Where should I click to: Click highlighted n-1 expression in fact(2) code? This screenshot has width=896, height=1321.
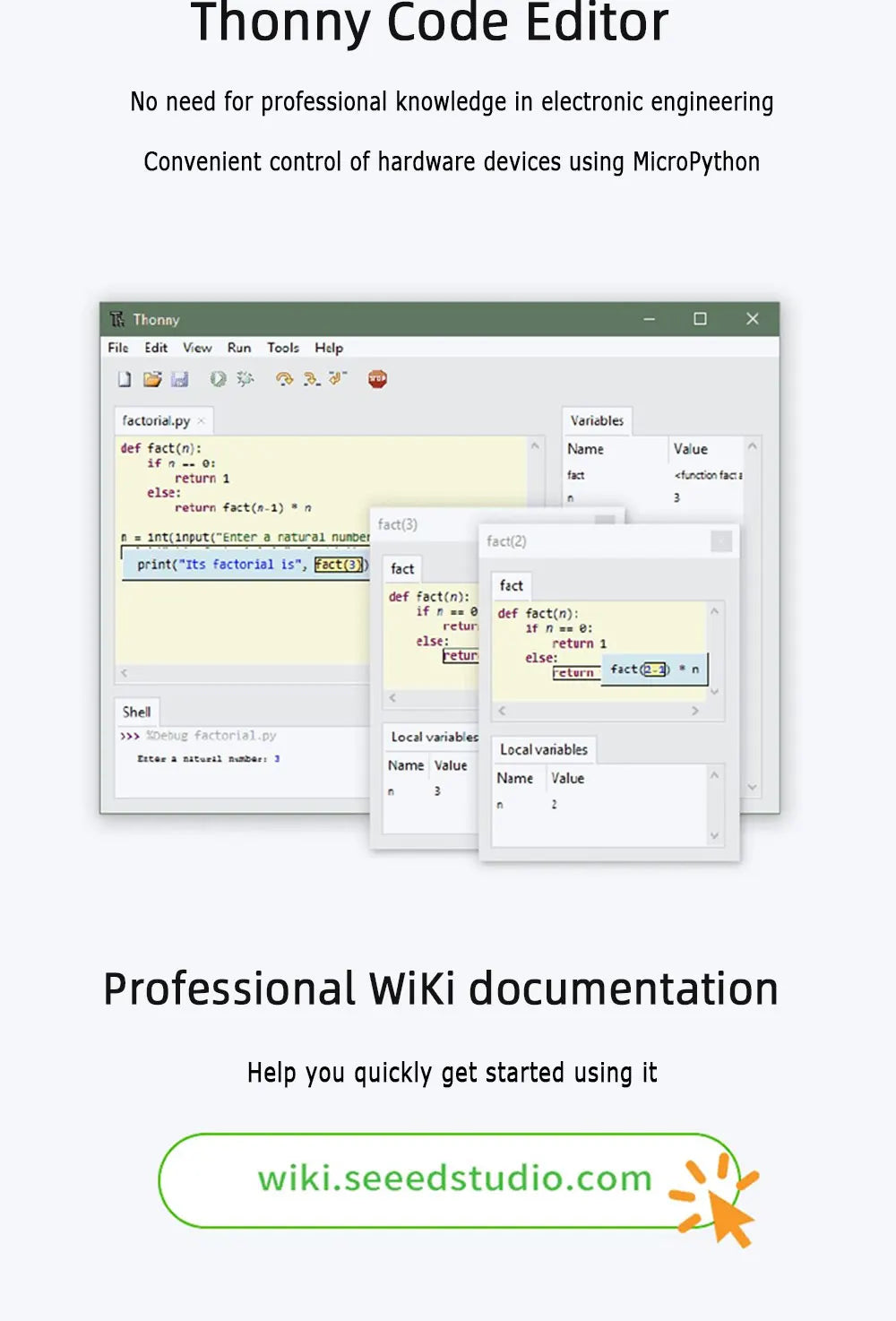[x=655, y=669]
